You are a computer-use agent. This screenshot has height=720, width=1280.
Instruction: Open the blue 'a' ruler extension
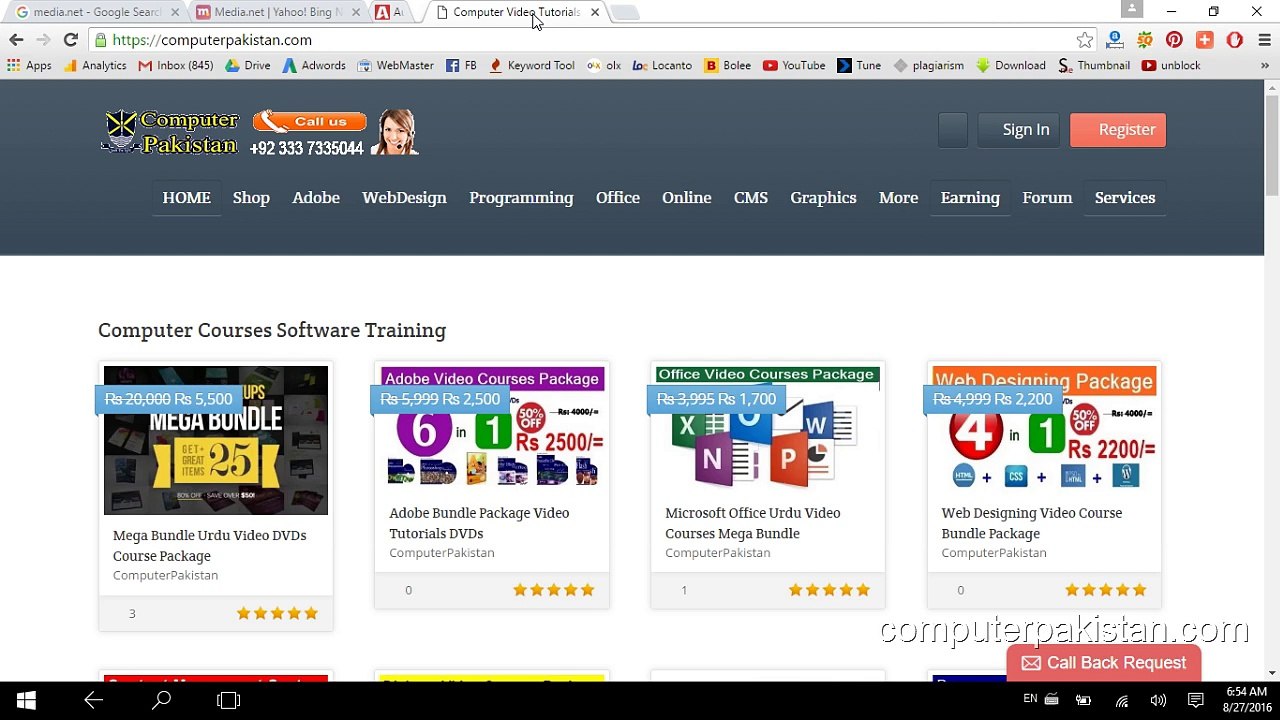[x=1115, y=40]
